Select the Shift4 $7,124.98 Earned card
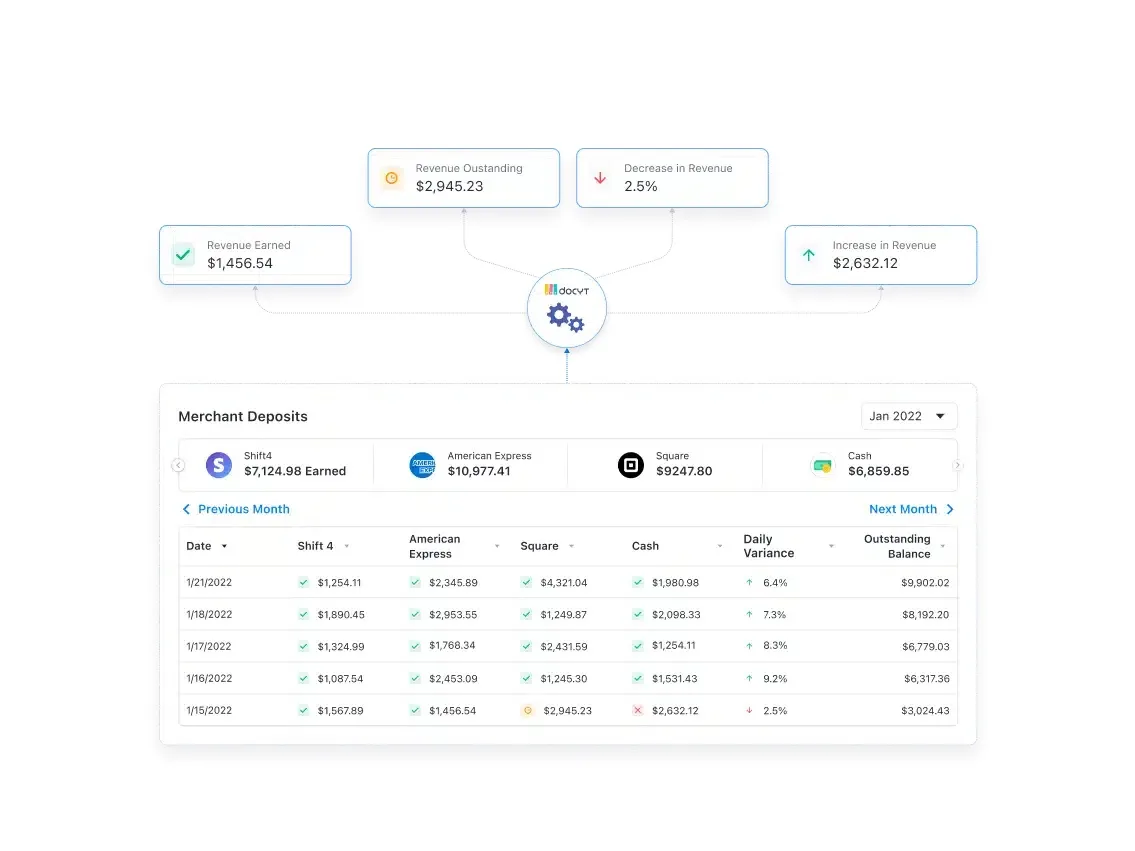Screen dimensions: 1135x851 (276, 465)
